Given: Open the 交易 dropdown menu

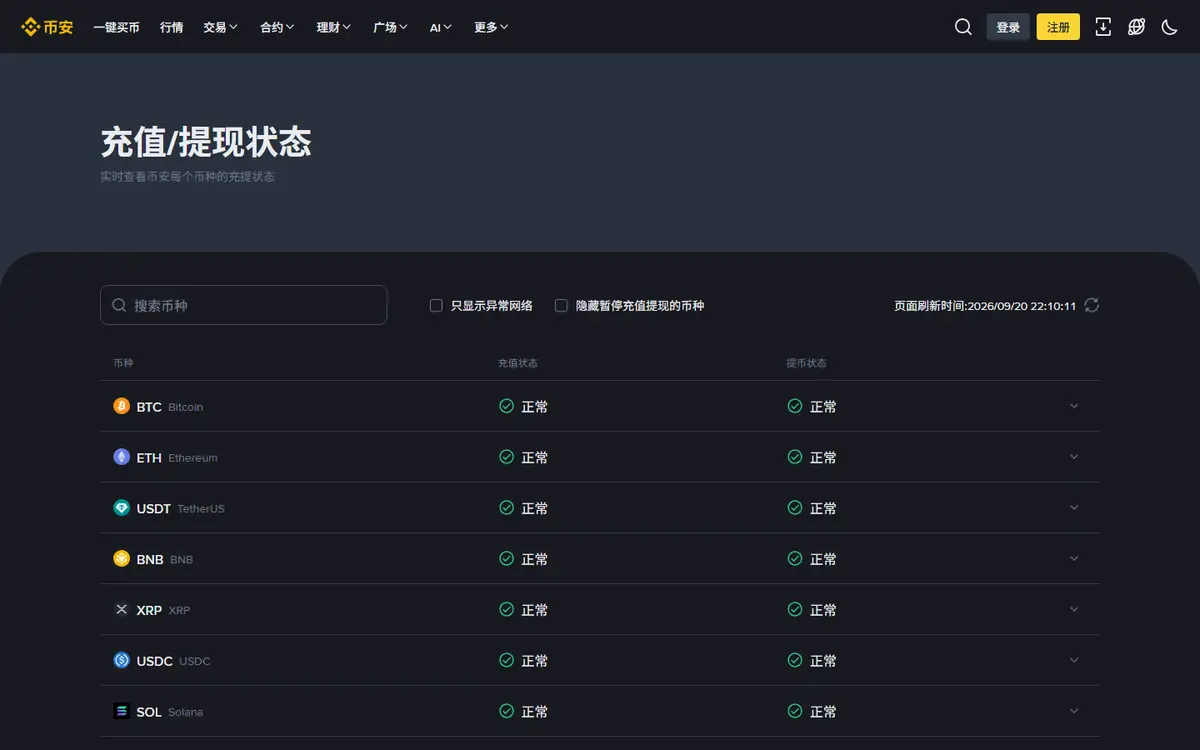Looking at the screenshot, I should click(220, 27).
